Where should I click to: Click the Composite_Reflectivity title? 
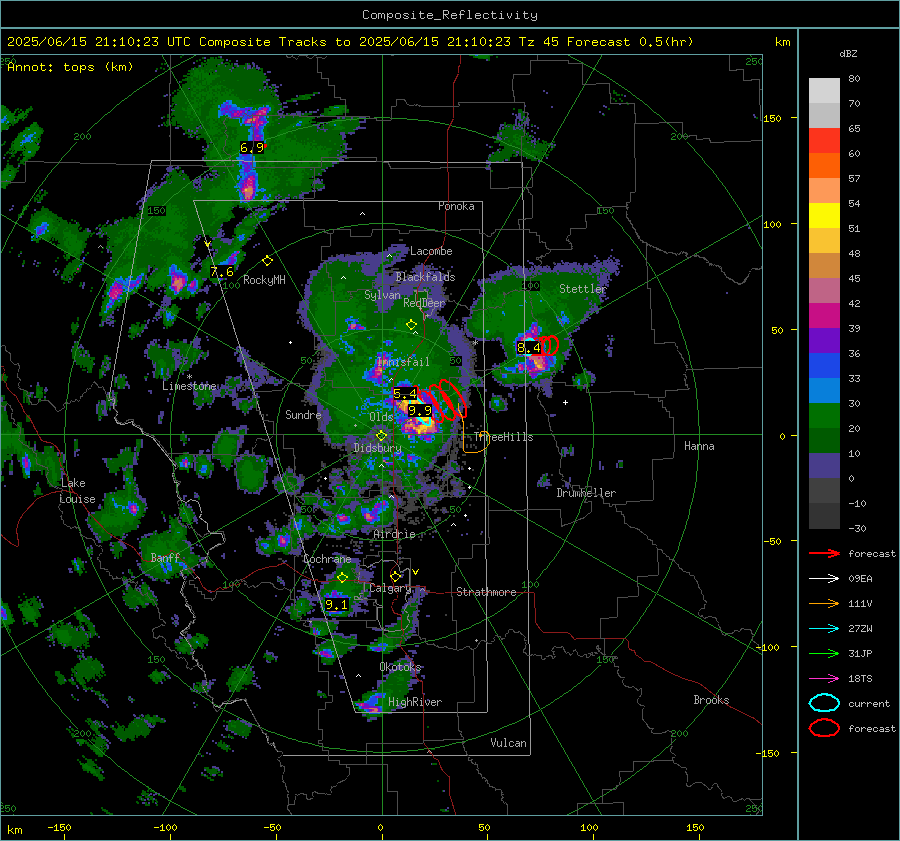[449, 15]
